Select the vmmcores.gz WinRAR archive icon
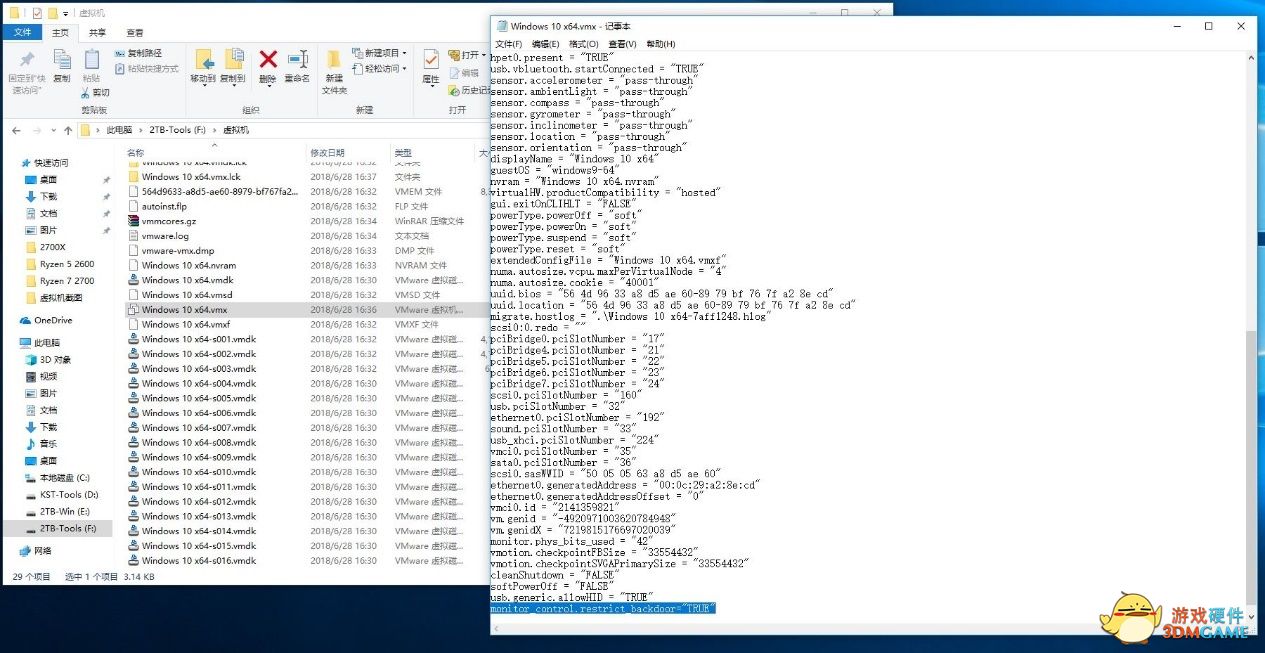1265x653 pixels. (133, 221)
